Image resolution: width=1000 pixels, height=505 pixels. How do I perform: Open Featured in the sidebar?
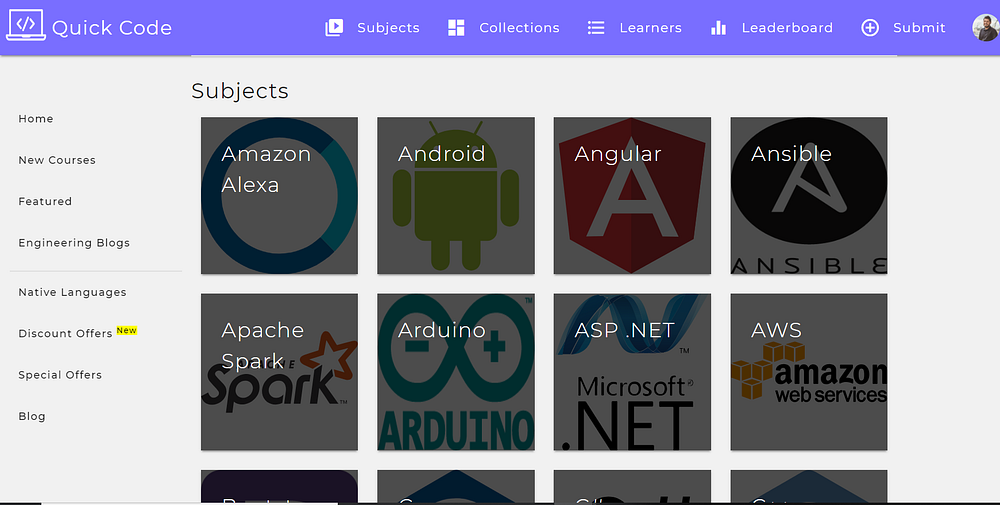45,201
